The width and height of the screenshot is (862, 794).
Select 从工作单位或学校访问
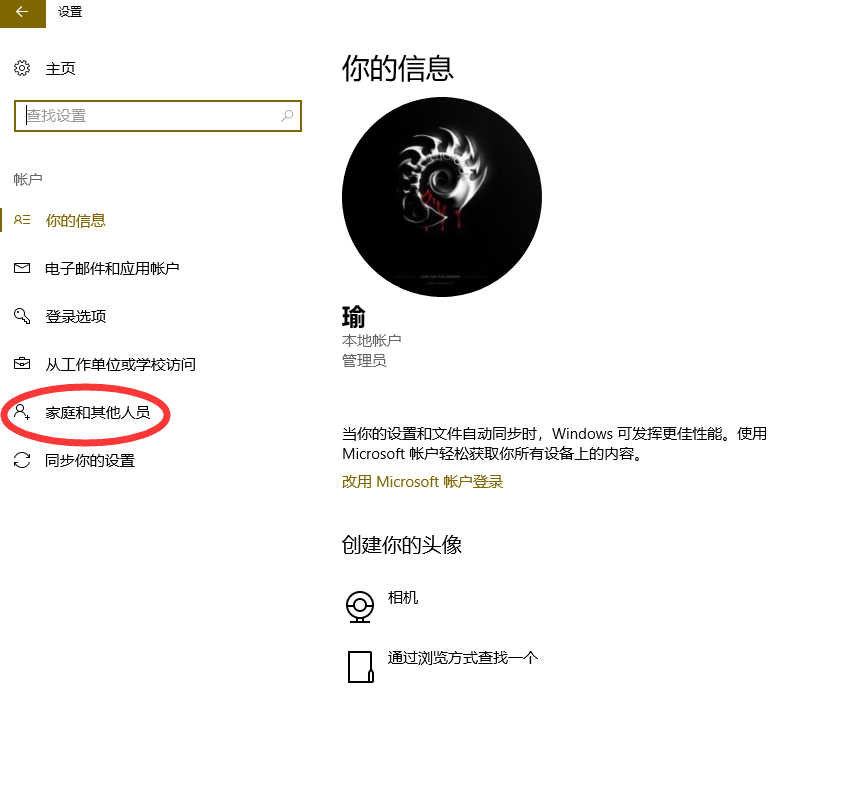tap(120, 364)
